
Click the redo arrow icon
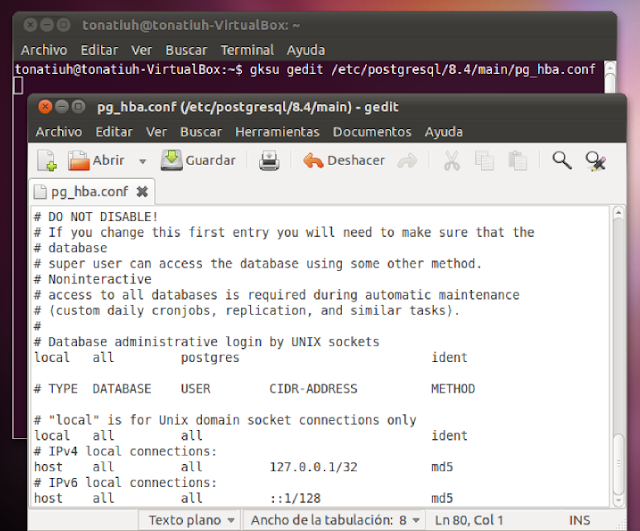pyautogui.click(x=407, y=161)
